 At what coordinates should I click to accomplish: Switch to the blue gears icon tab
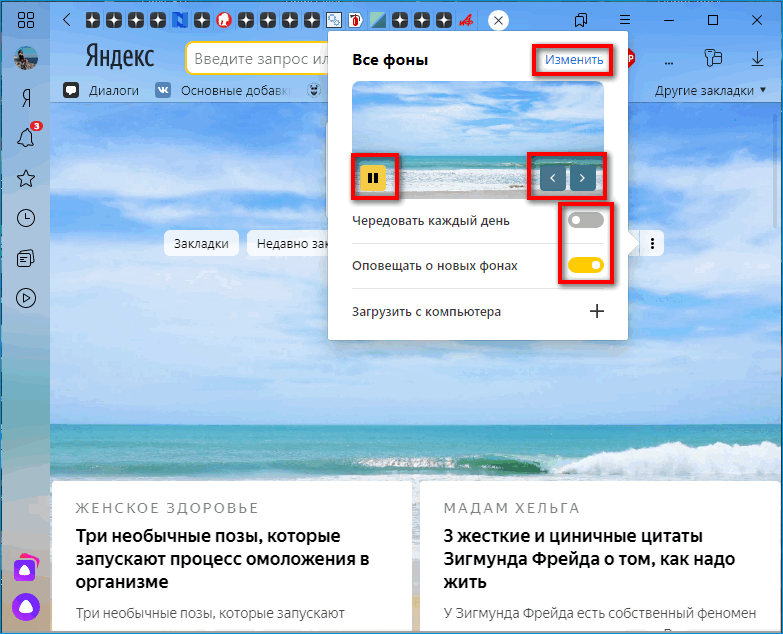pos(334,20)
